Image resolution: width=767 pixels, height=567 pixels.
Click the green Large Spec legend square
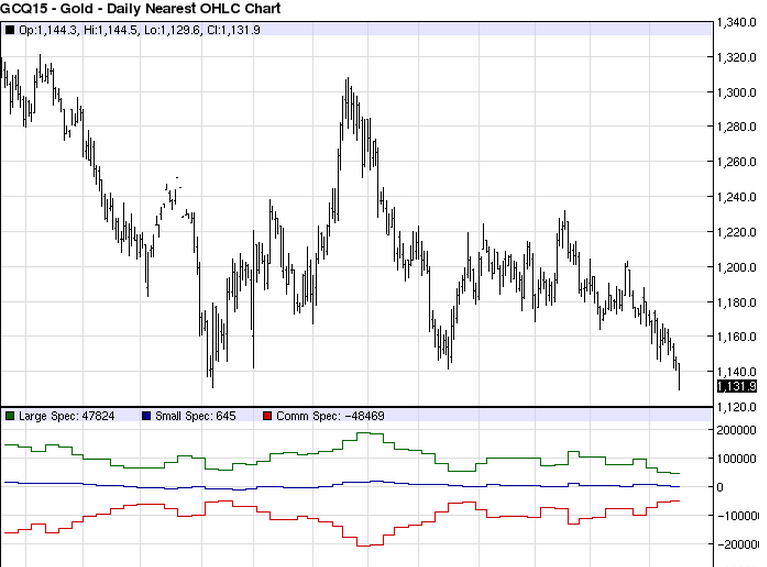click(x=9, y=416)
